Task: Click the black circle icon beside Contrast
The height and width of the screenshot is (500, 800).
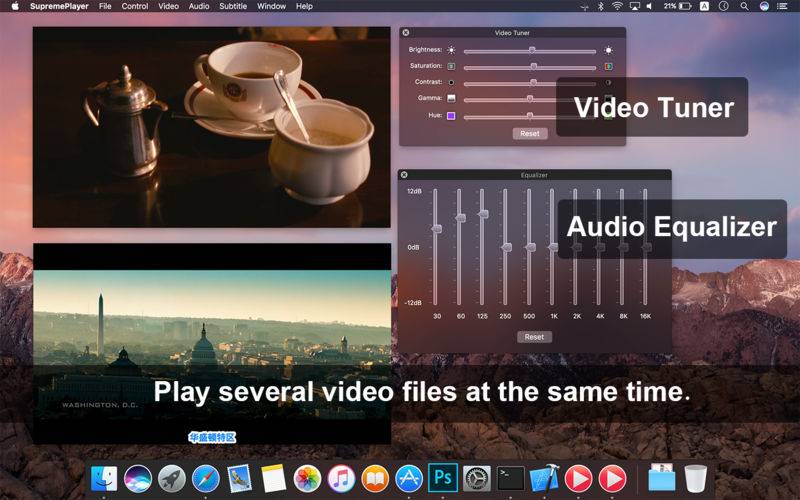Action: [x=451, y=82]
